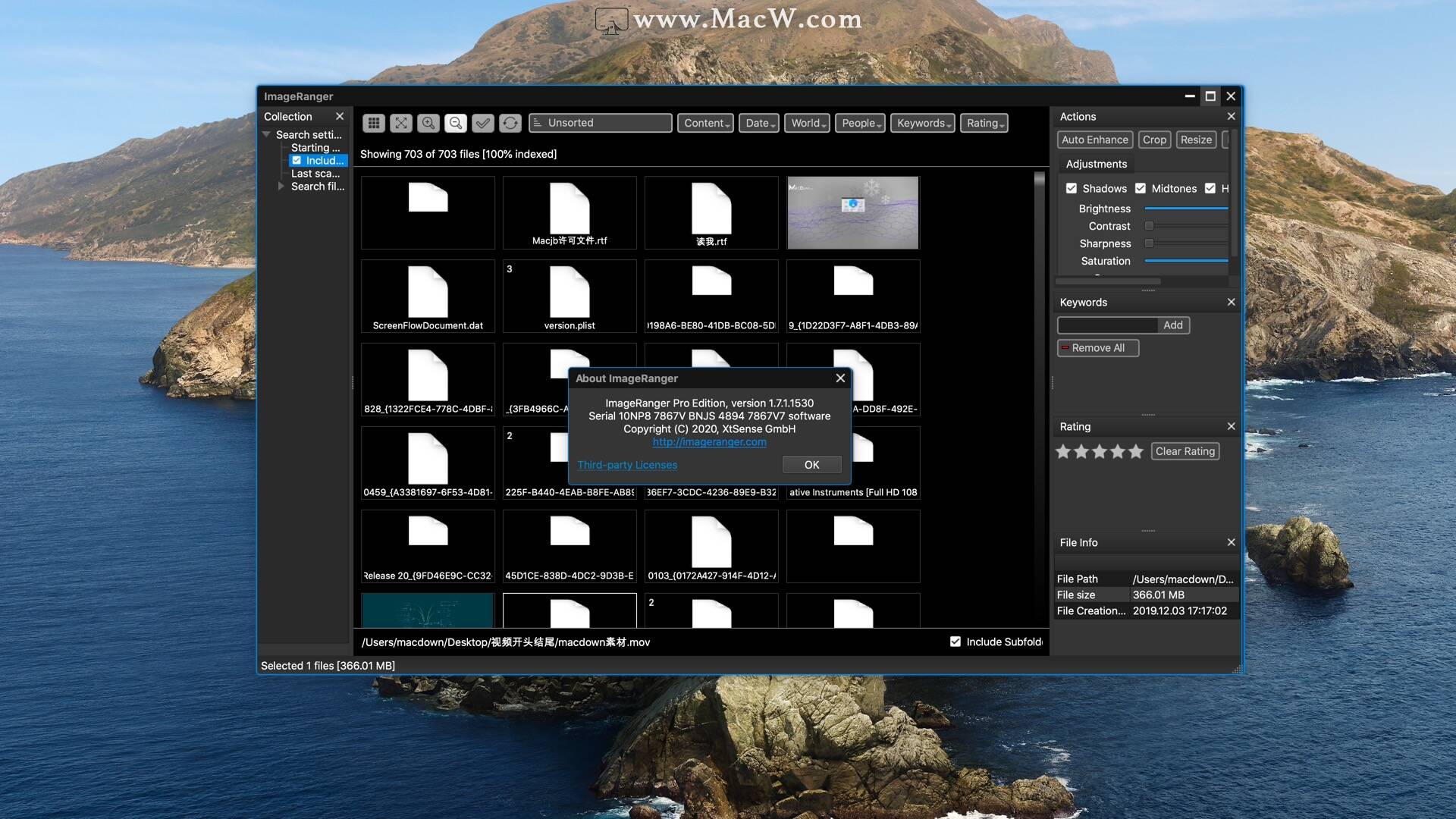The height and width of the screenshot is (819, 1456).
Task: Switch to grid thumbnail view icon
Action: coord(374,123)
